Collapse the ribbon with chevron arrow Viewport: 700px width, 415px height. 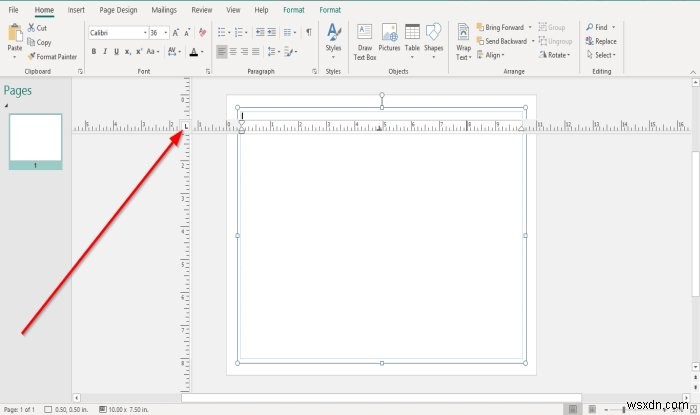(x=693, y=72)
